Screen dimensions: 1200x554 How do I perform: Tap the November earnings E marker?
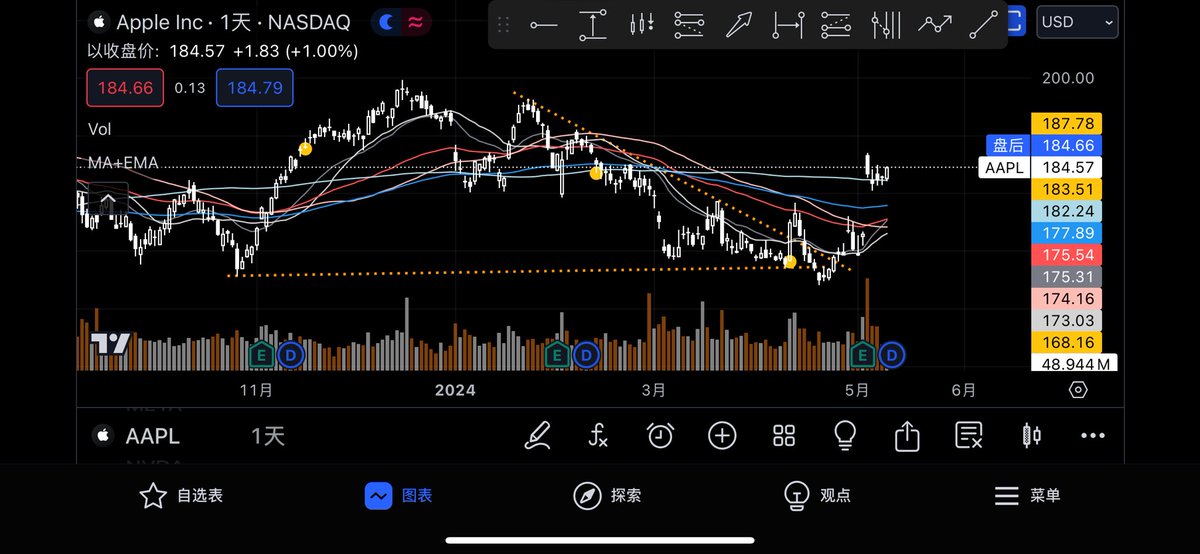[263, 354]
